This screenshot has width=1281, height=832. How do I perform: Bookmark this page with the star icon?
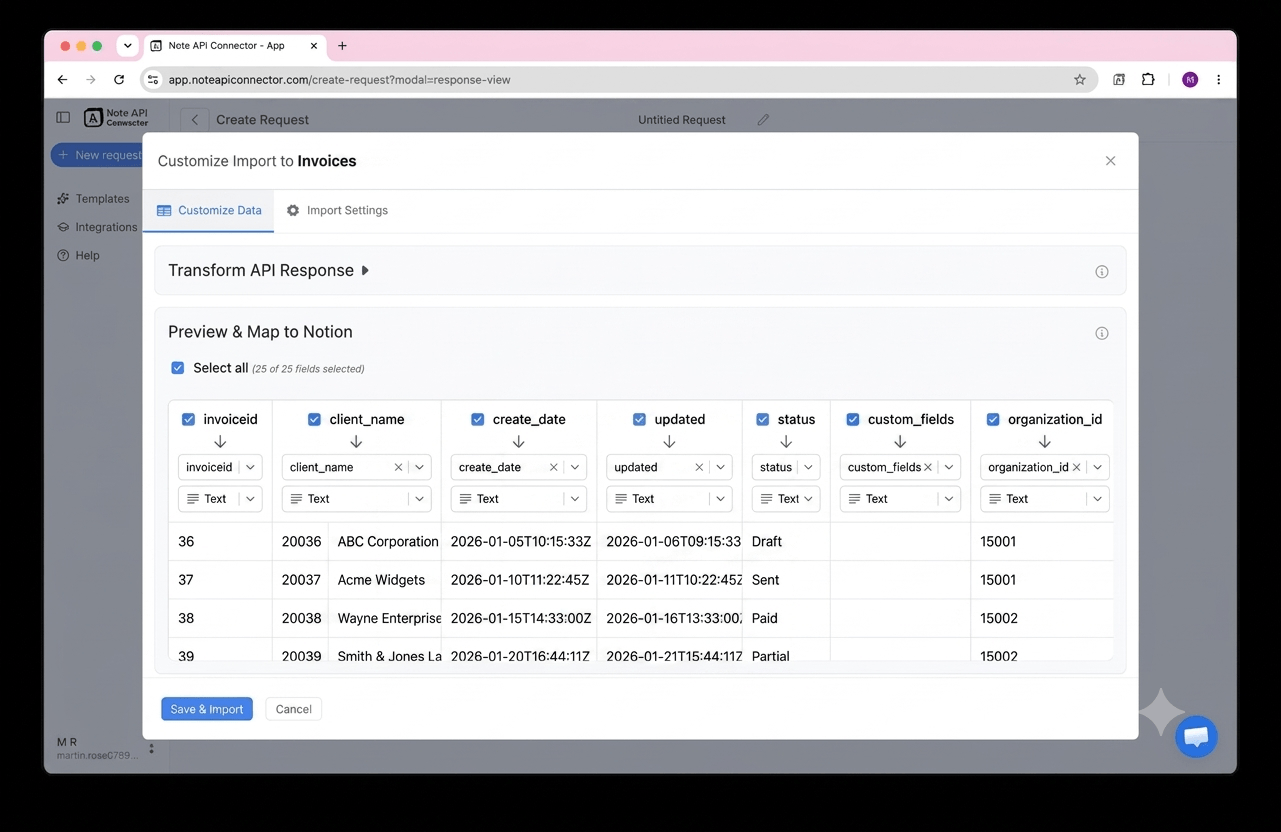click(1080, 80)
